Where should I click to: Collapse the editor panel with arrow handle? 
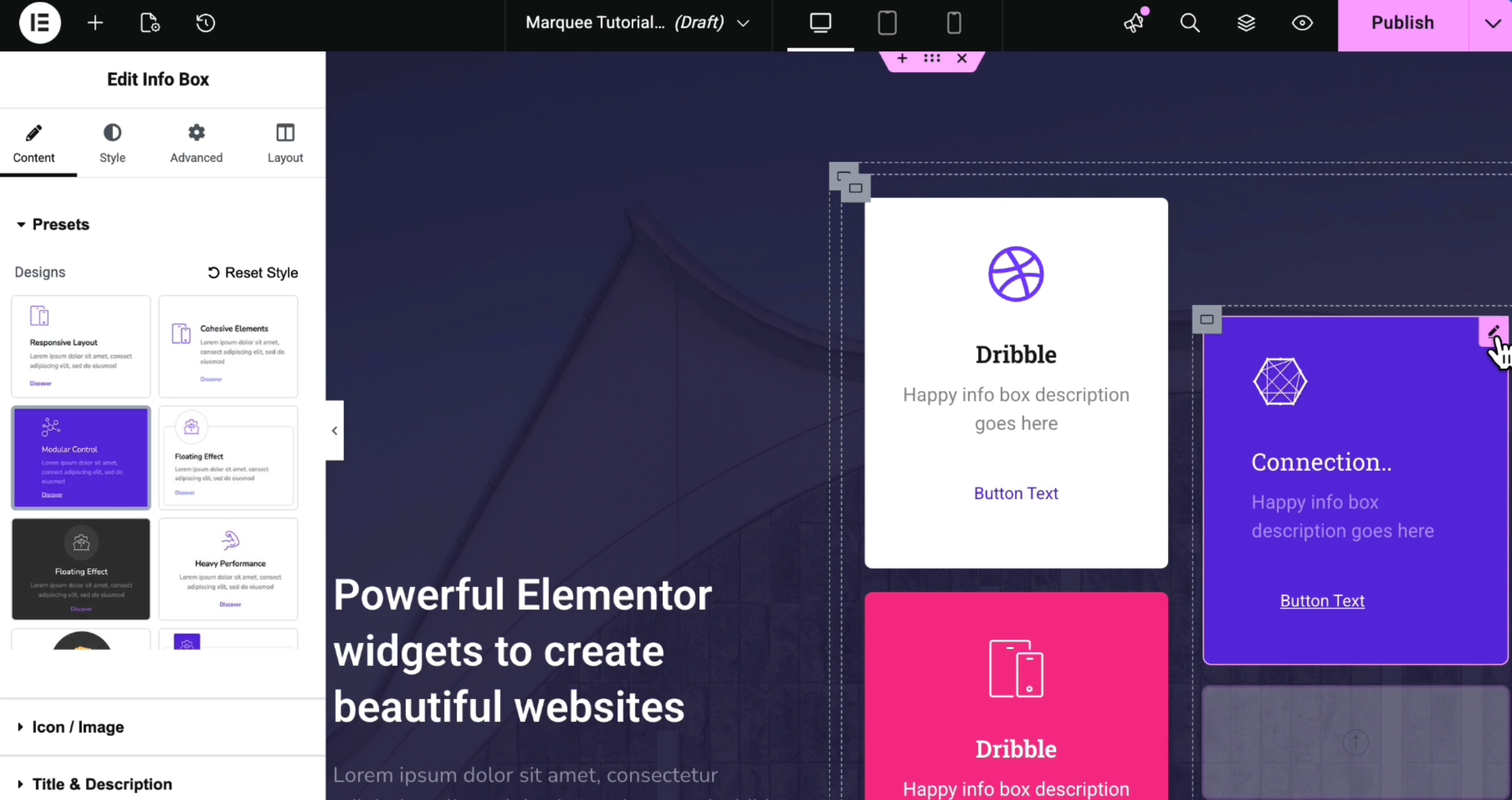335,431
